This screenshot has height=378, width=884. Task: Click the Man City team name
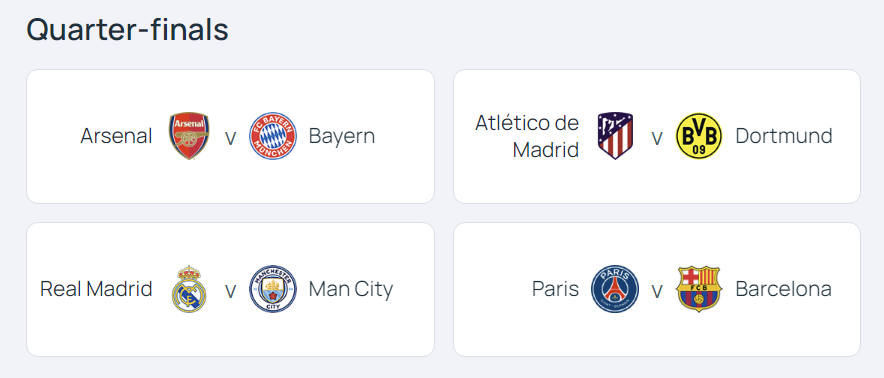tap(351, 289)
